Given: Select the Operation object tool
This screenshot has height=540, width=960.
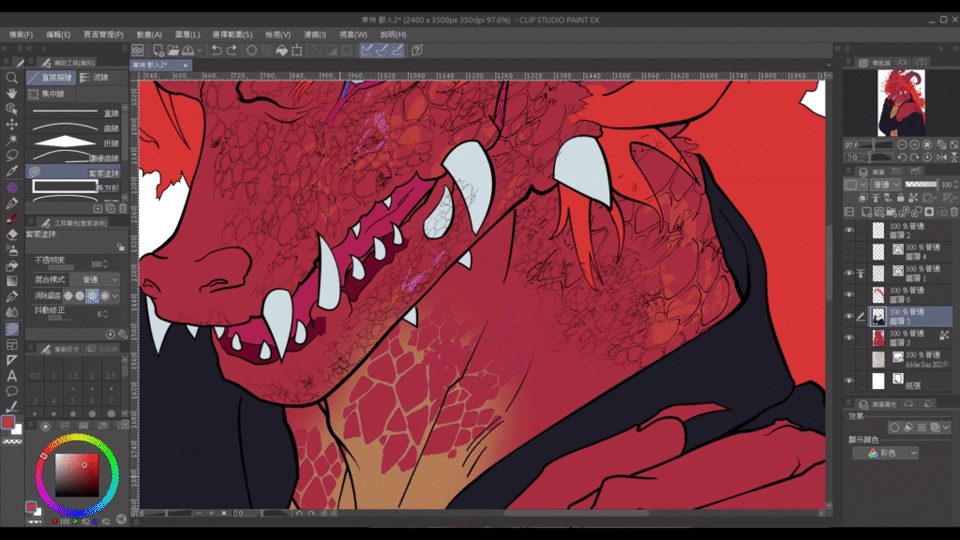Looking at the screenshot, I should point(12,109).
